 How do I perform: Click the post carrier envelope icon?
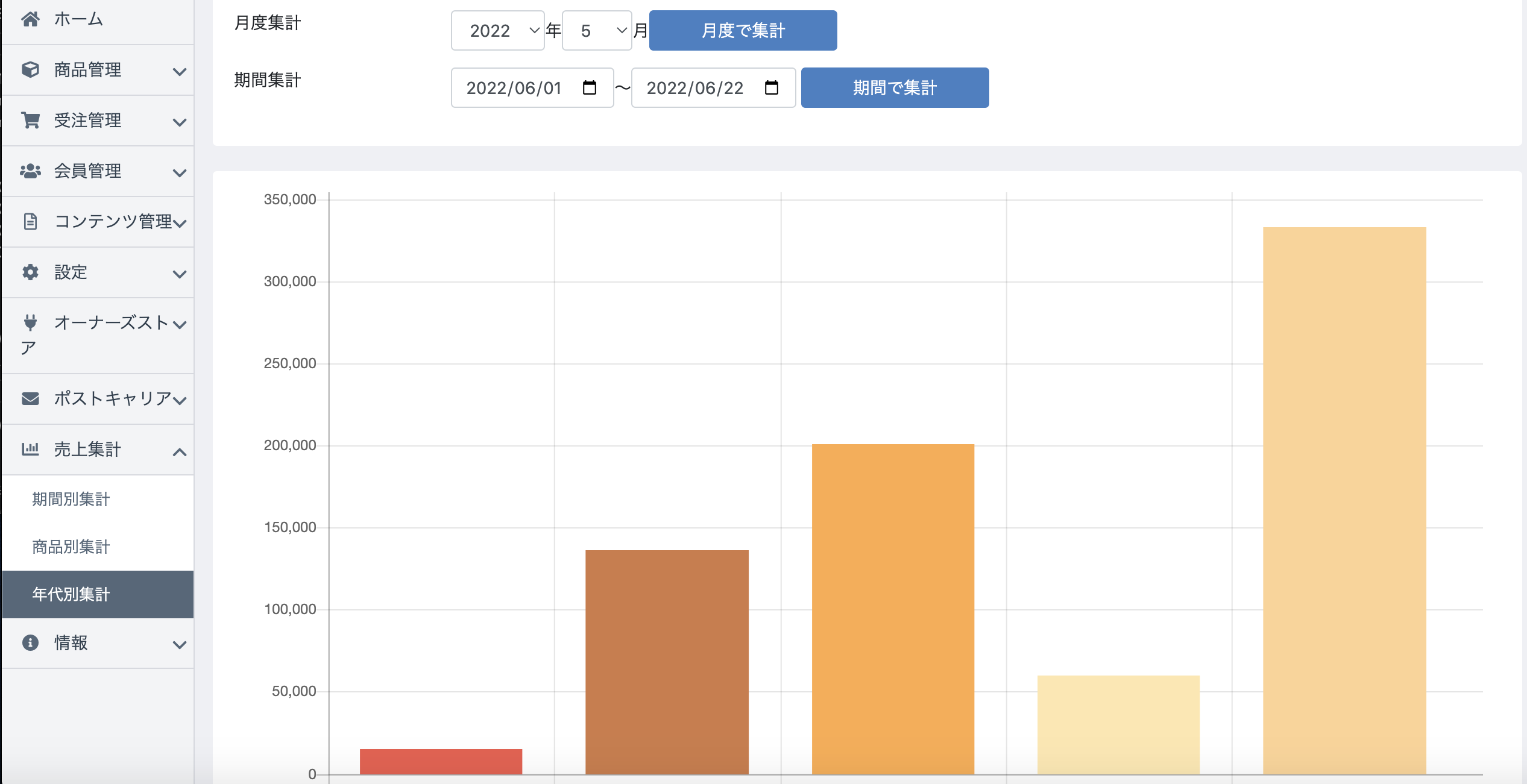[x=30, y=398]
